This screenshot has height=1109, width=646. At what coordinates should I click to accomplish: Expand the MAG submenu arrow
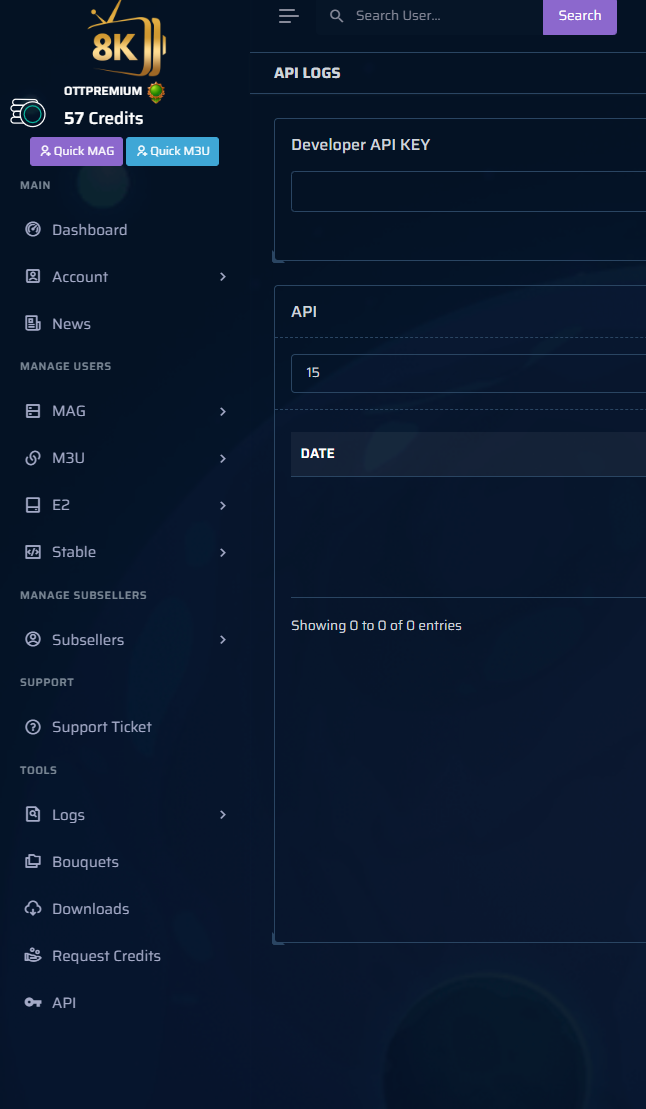223,411
